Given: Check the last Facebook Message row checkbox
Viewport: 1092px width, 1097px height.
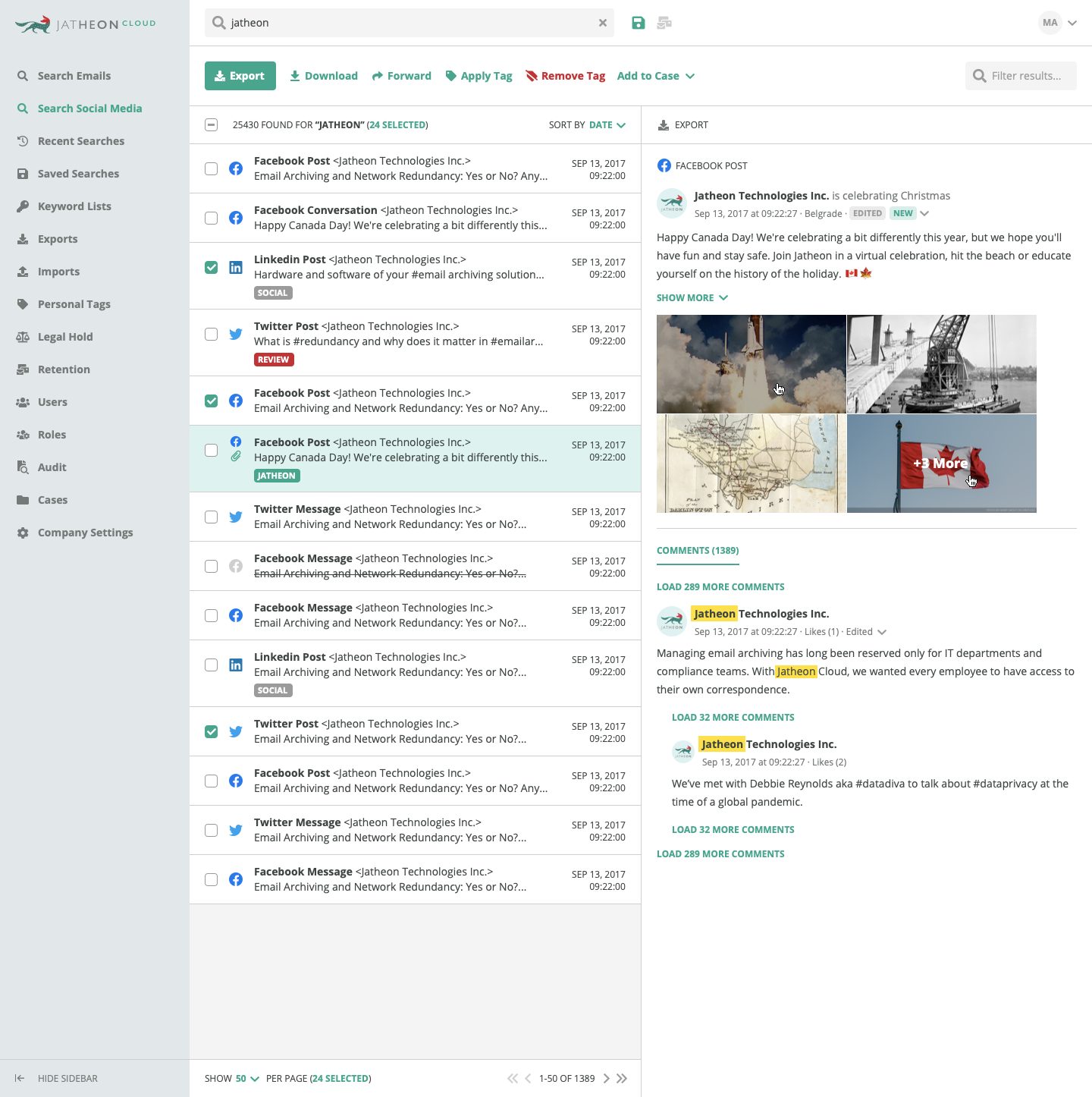Looking at the screenshot, I should 212,879.
